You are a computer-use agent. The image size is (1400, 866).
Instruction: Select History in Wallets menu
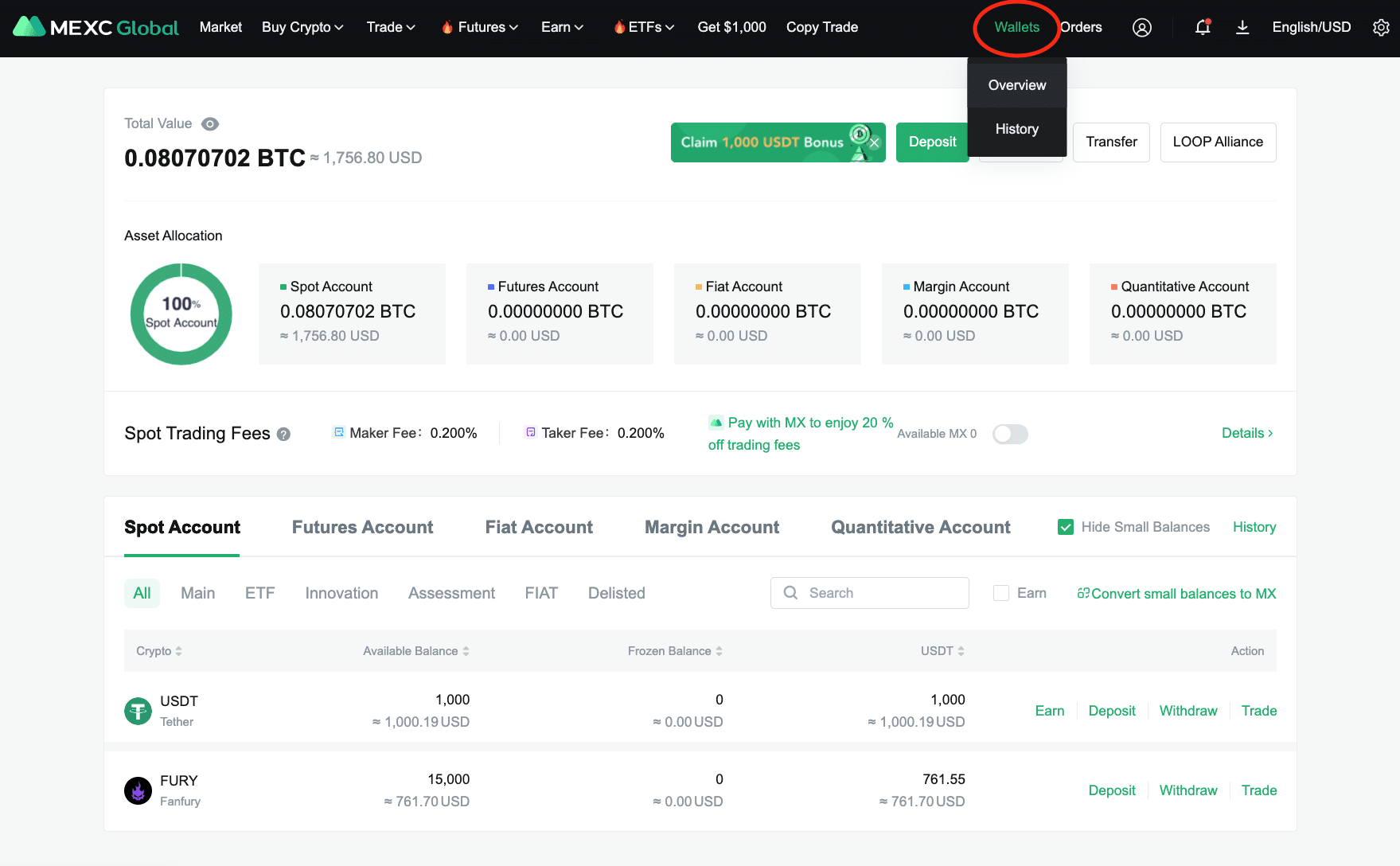pos(1017,129)
